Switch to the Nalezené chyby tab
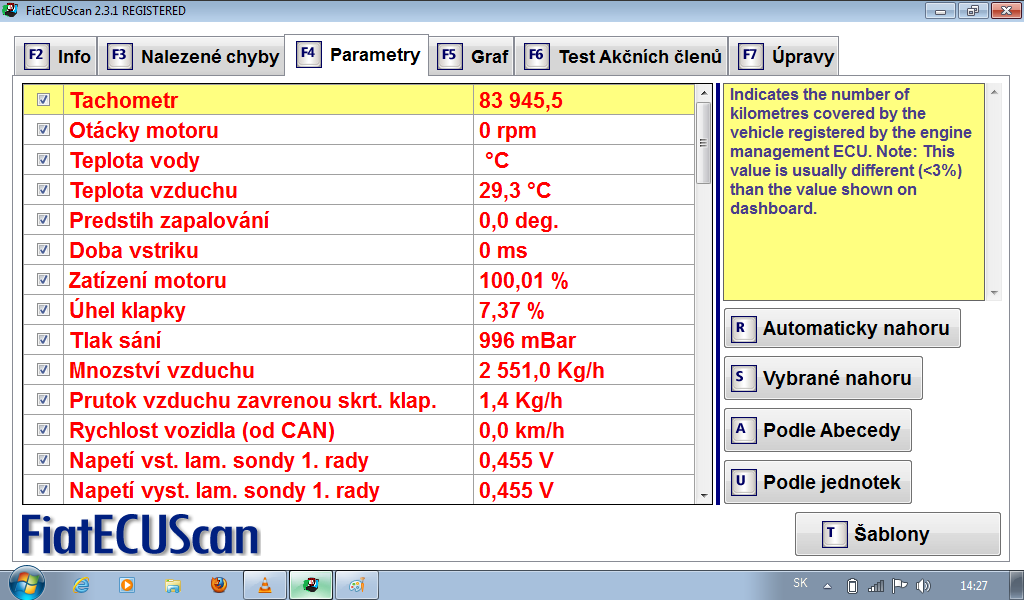Viewport: 1024px width, 600px height. coord(195,56)
